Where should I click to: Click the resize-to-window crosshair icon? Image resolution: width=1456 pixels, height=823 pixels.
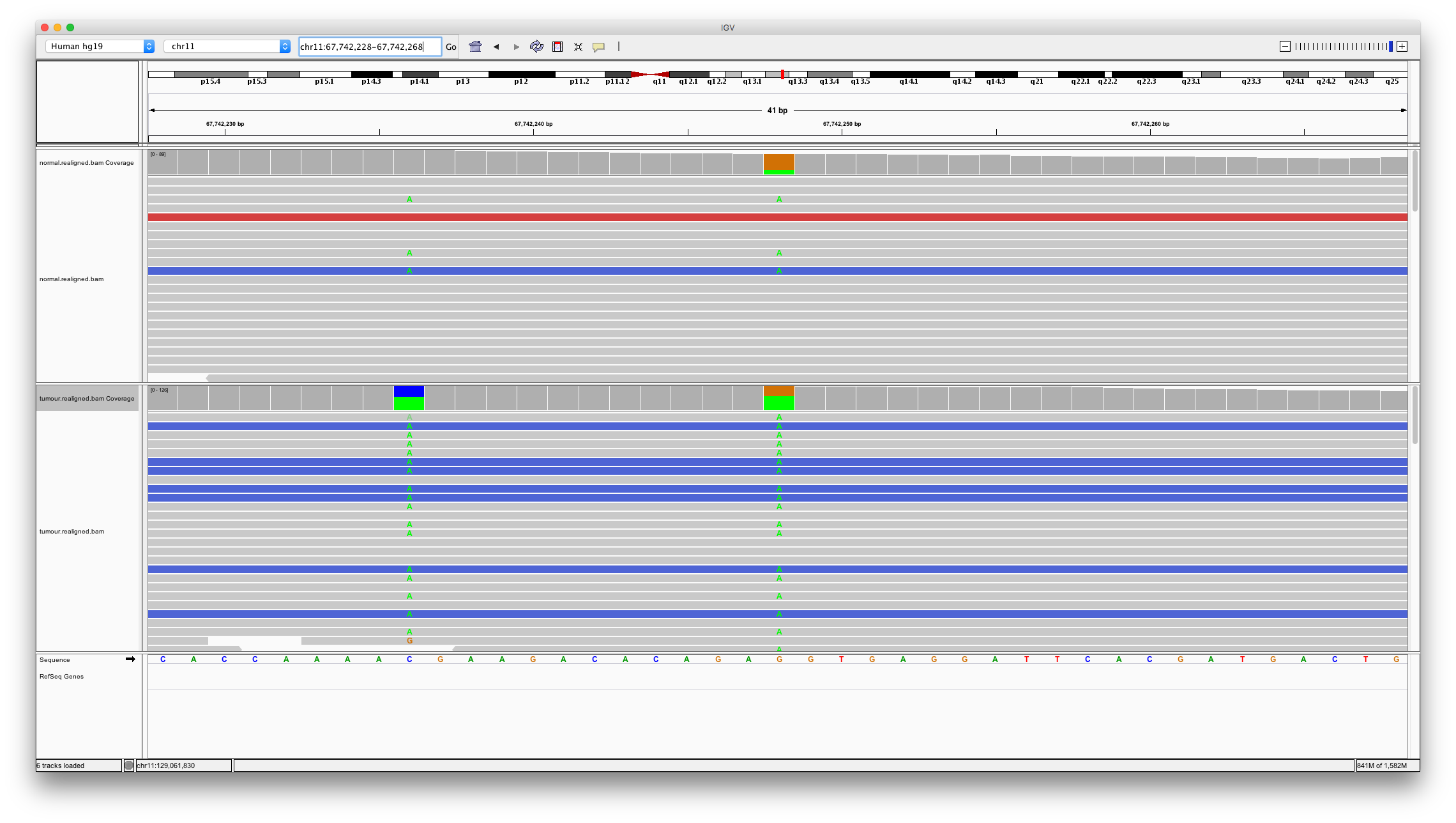[x=578, y=46]
